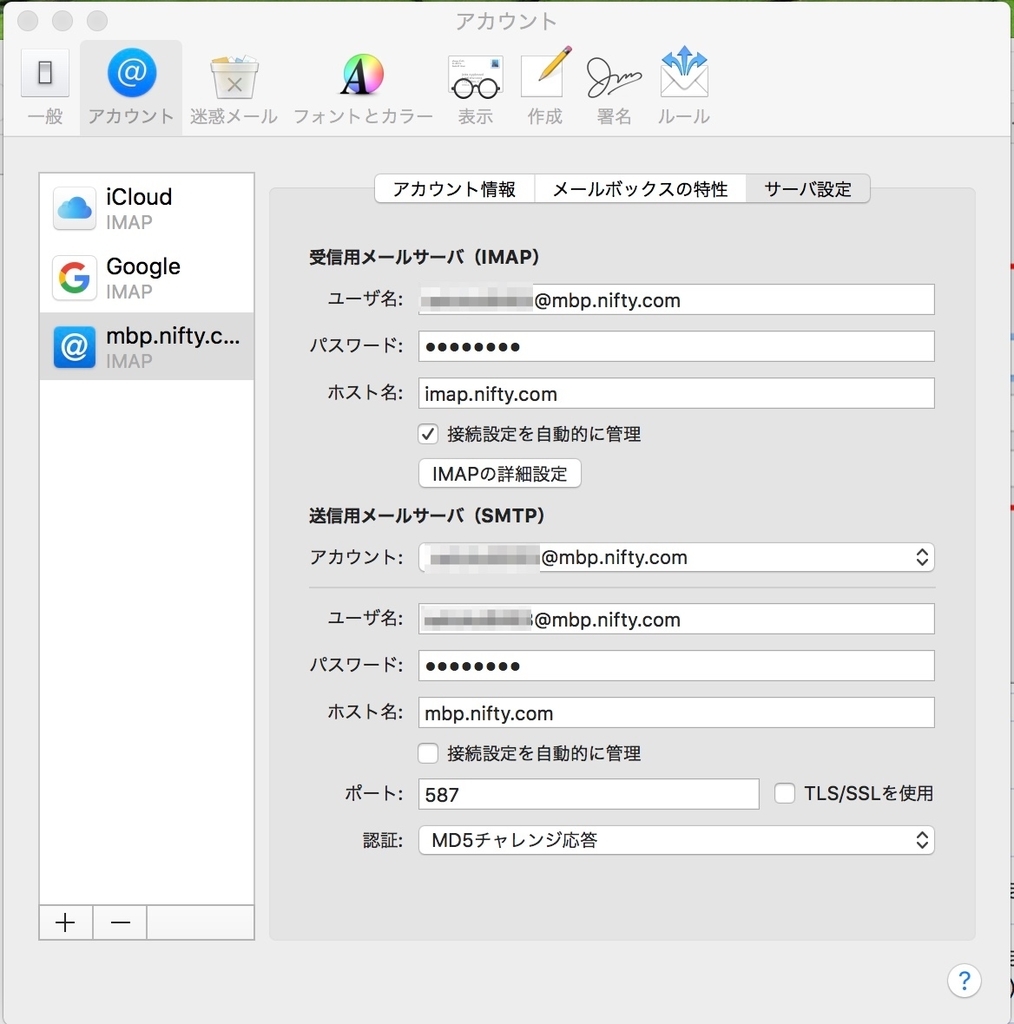This screenshot has height=1024, width=1014.
Task: Switch to the サーバ設定 tab
Action: click(808, 189)
